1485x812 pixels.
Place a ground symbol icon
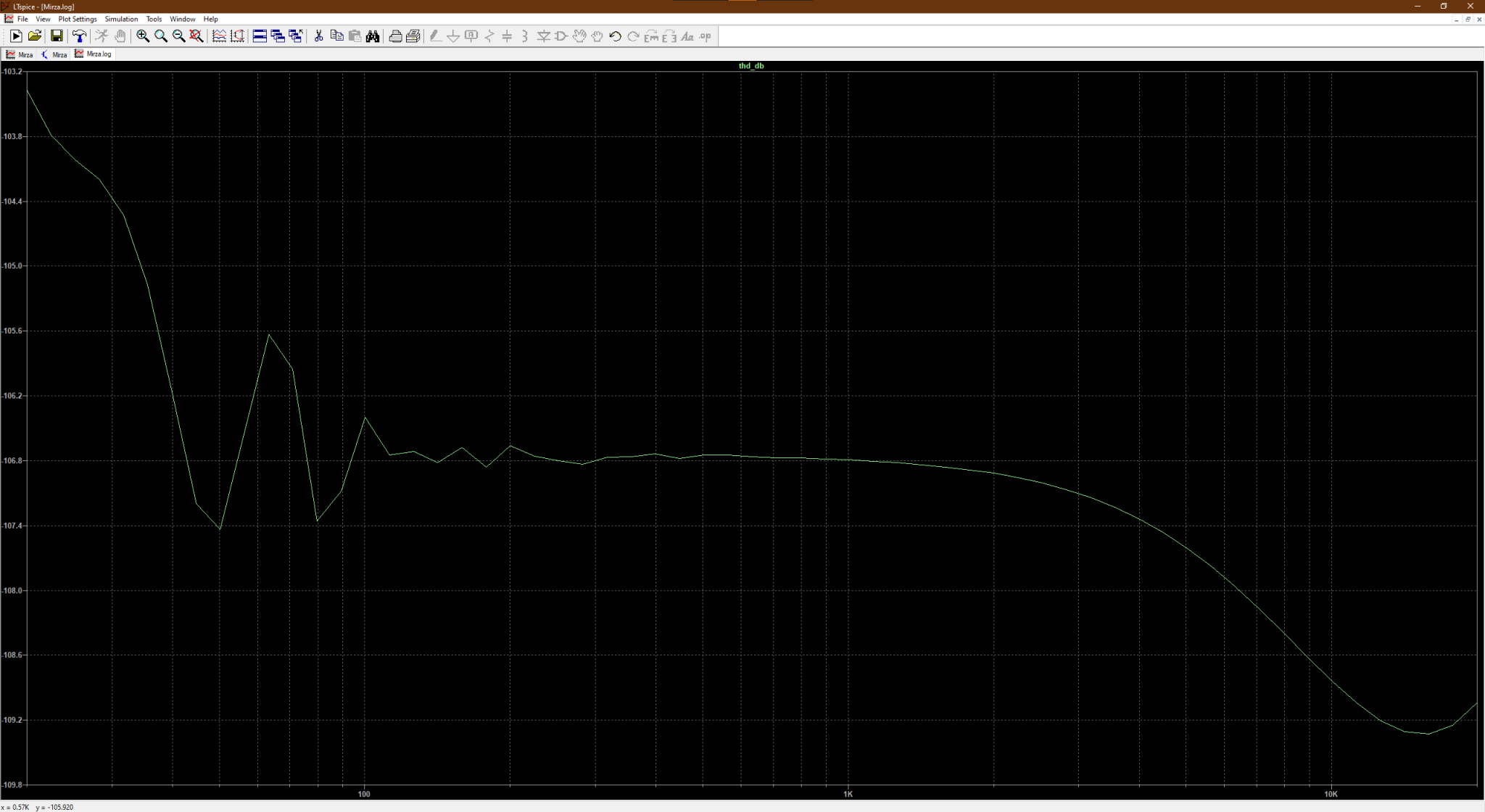(453, 36)
